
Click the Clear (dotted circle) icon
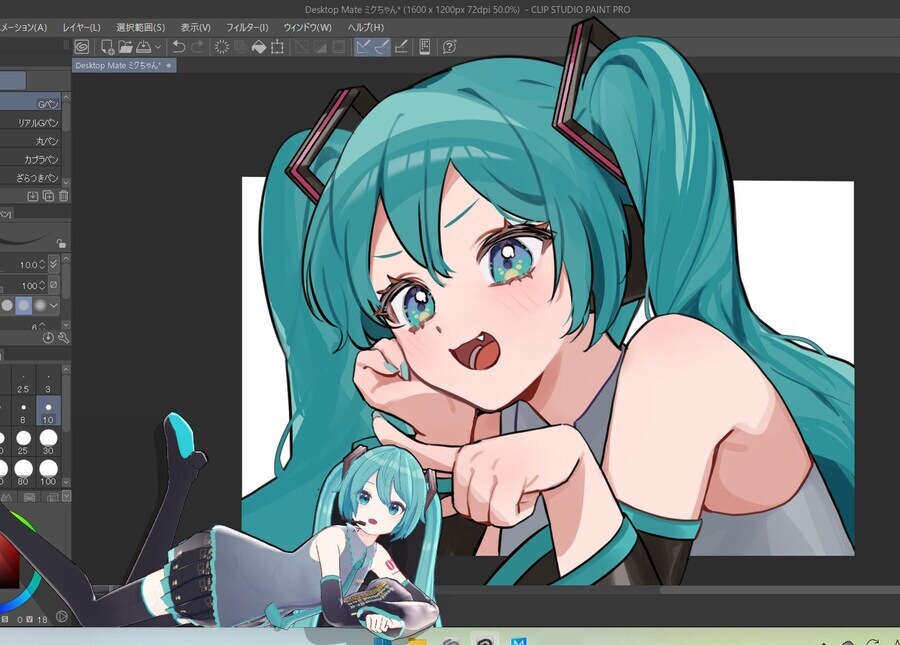point(222,46)
